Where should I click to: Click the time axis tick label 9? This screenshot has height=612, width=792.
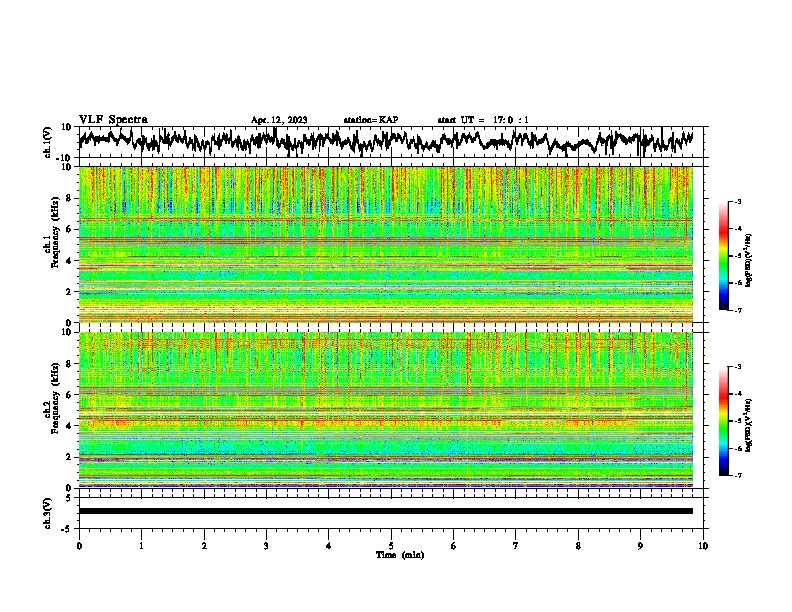pos(640,546)
